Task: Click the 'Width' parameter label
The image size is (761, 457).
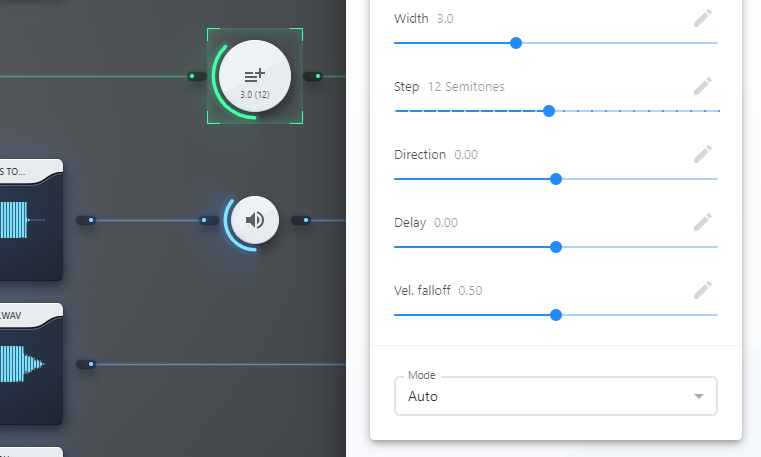Action: [411, 18]
